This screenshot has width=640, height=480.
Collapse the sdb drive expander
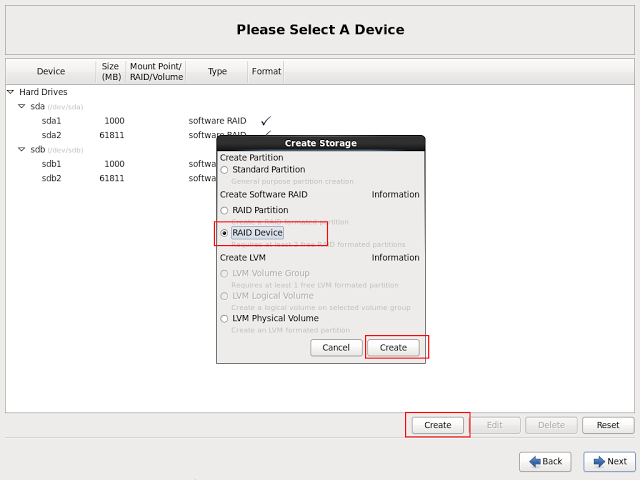tap(22, 150)
